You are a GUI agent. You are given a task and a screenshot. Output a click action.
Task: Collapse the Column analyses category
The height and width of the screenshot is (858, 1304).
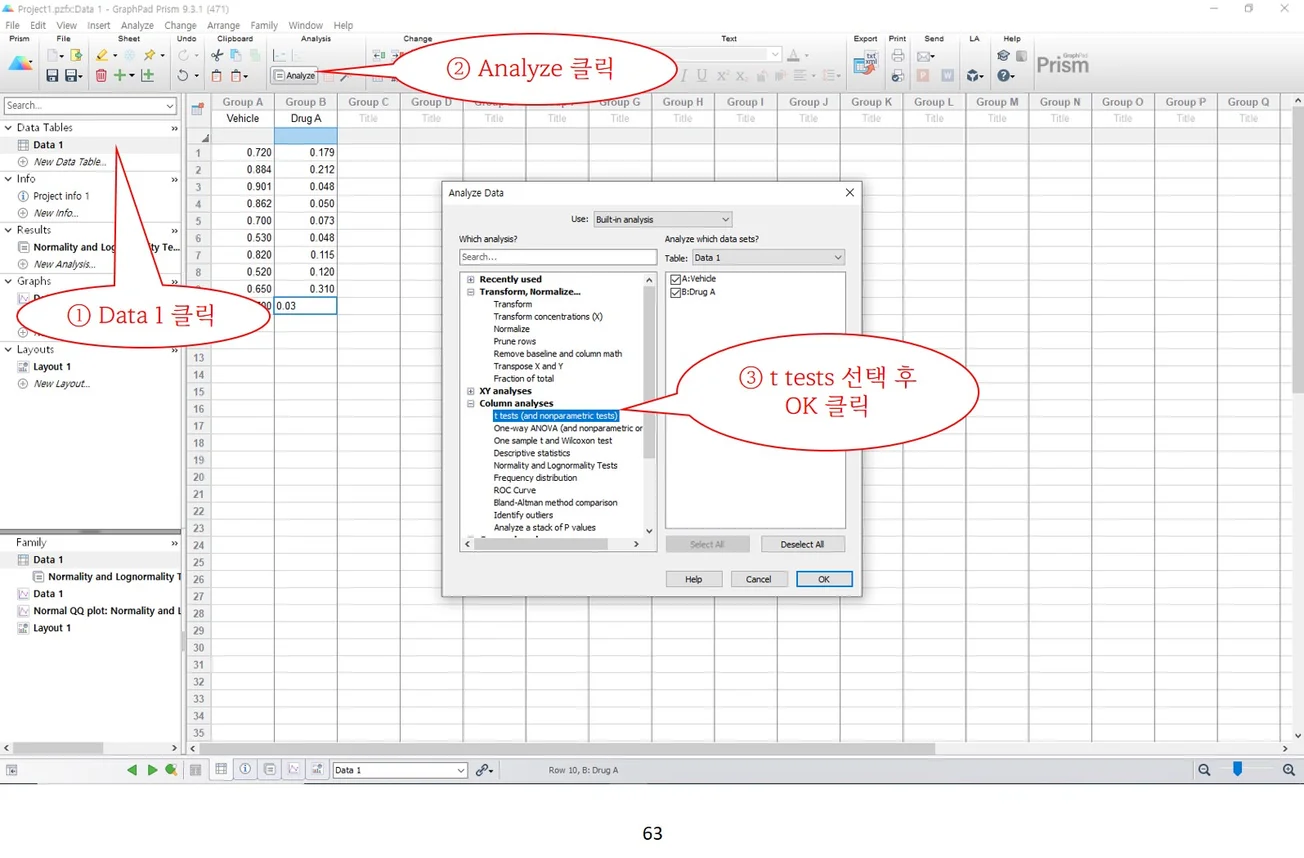coord(470,404)
